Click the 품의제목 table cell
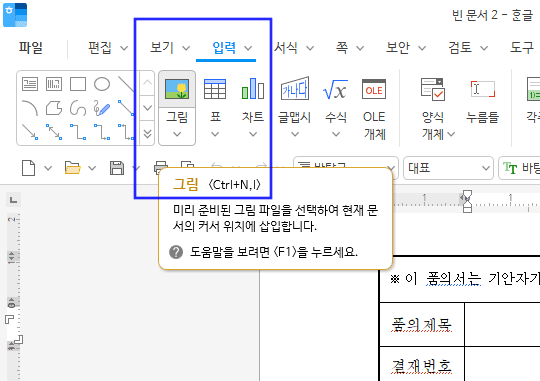The height and width of the screenshot is (381, 540). (x=422, y=325)
